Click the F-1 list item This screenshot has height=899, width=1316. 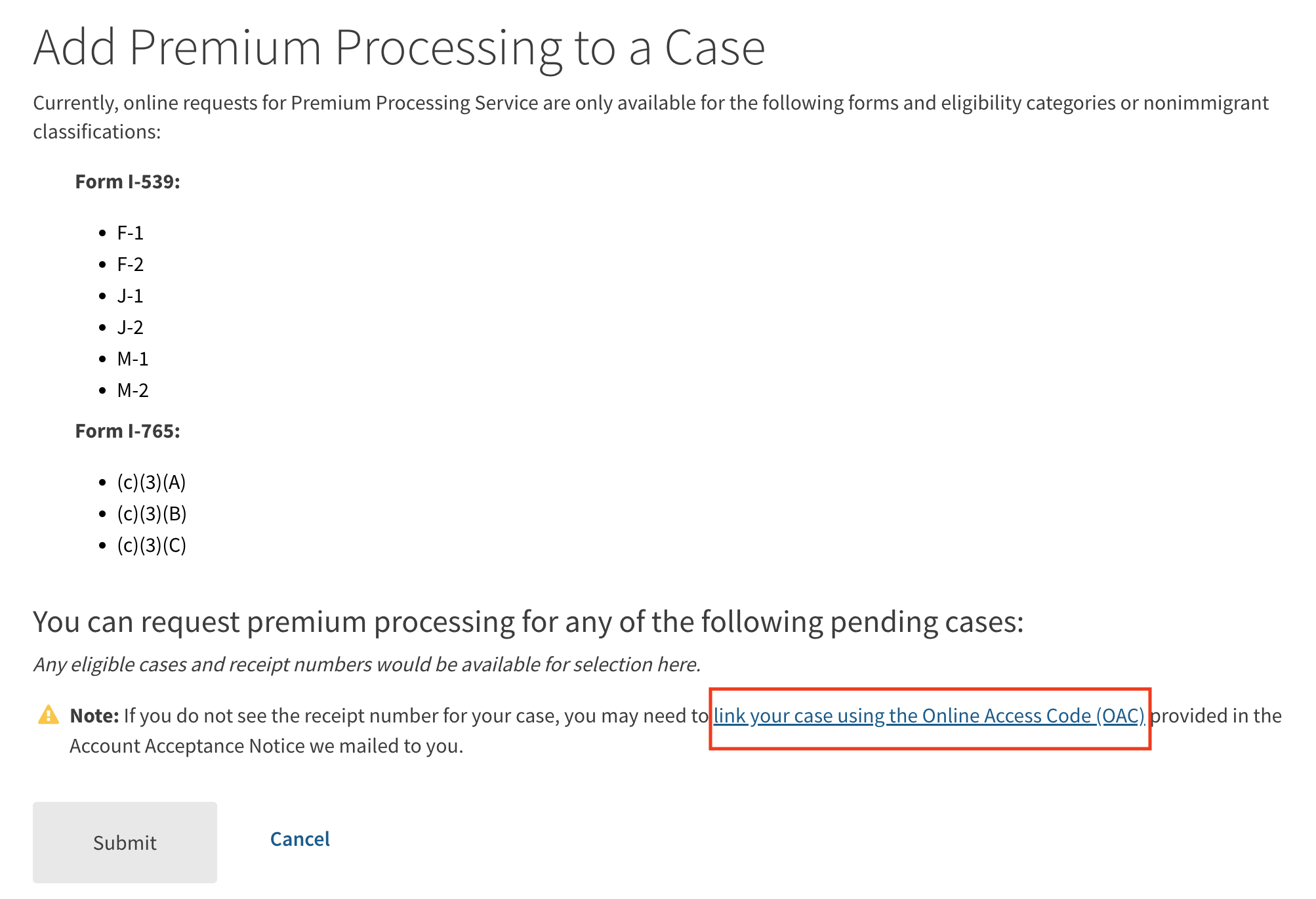click(x=130, y=233)
